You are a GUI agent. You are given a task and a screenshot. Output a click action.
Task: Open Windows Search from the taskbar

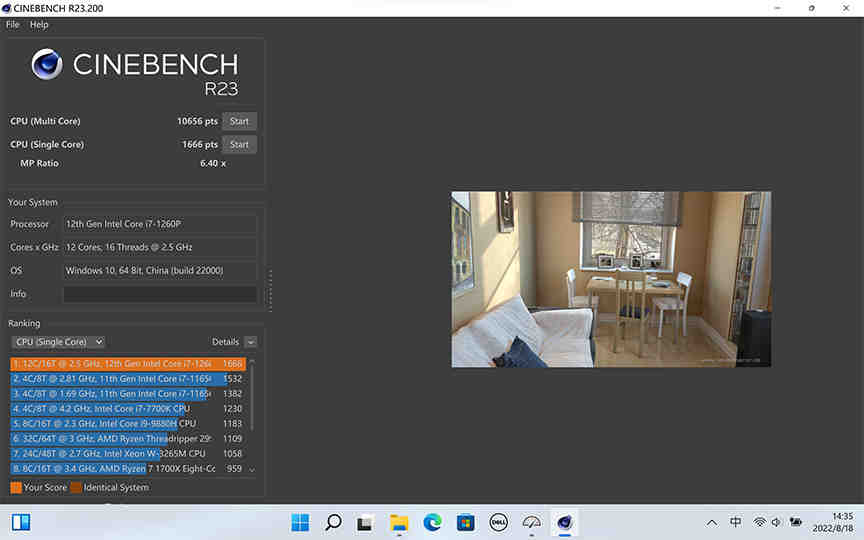point(333,522)
